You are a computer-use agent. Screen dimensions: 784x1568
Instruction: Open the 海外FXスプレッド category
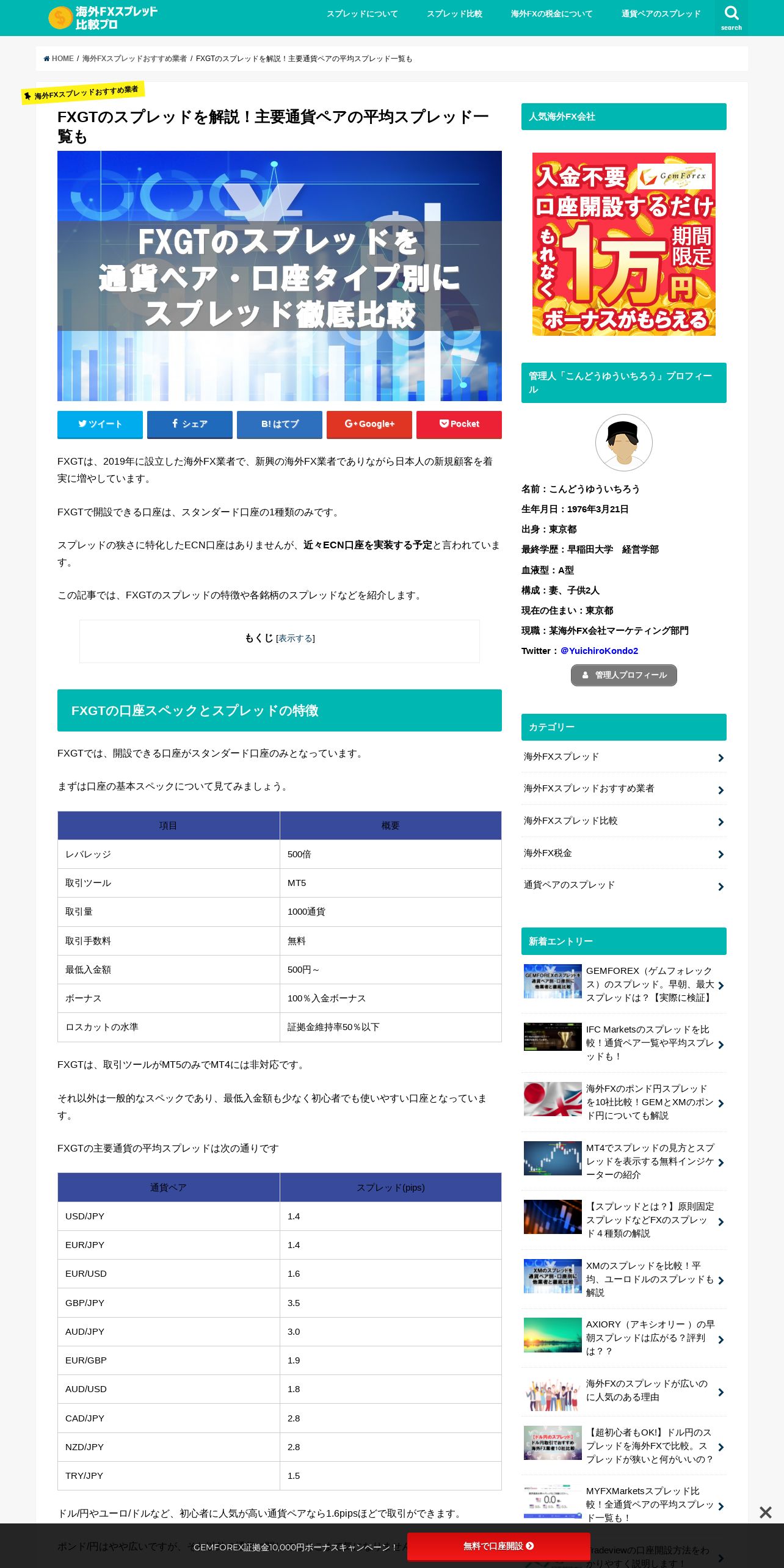[x=624, y=757]
